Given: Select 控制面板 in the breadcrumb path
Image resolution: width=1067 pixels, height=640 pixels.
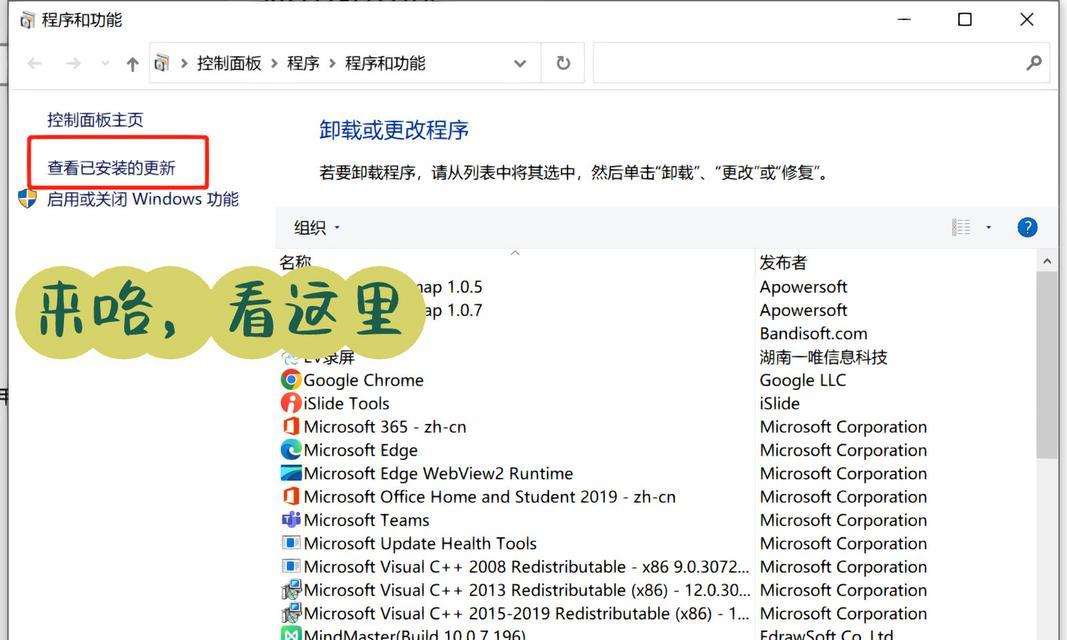Looking at the screenshot, I should [x=229, y=63].
